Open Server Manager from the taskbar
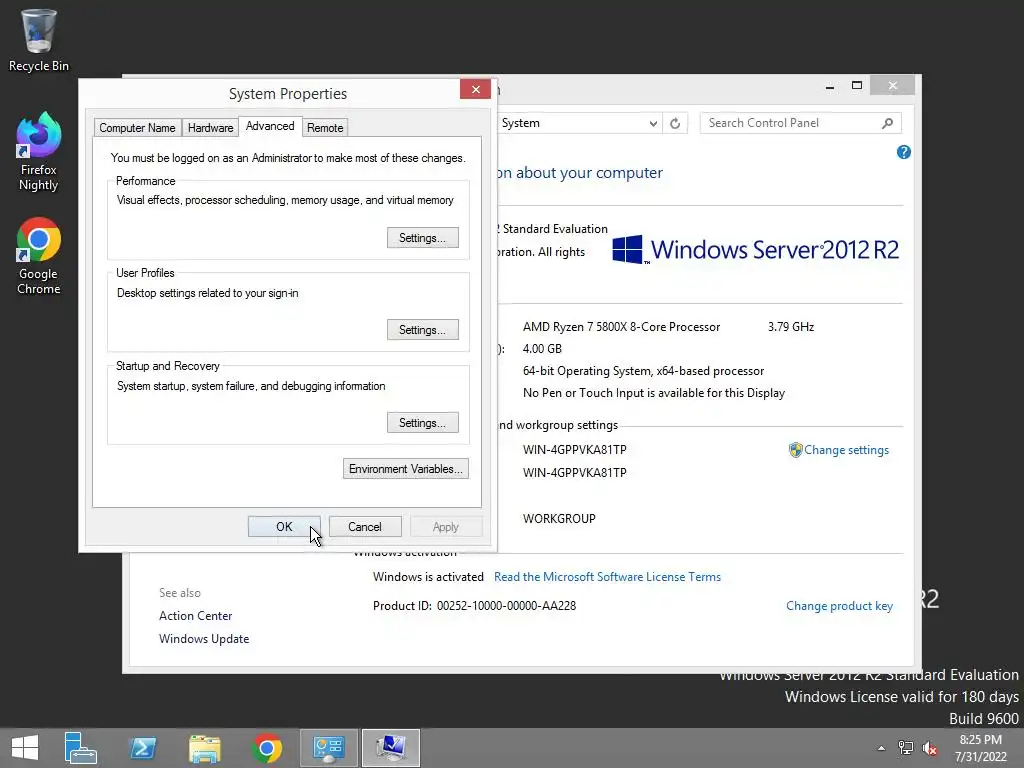Screen dimensions: 1024x768 click(x=80, y=748)
